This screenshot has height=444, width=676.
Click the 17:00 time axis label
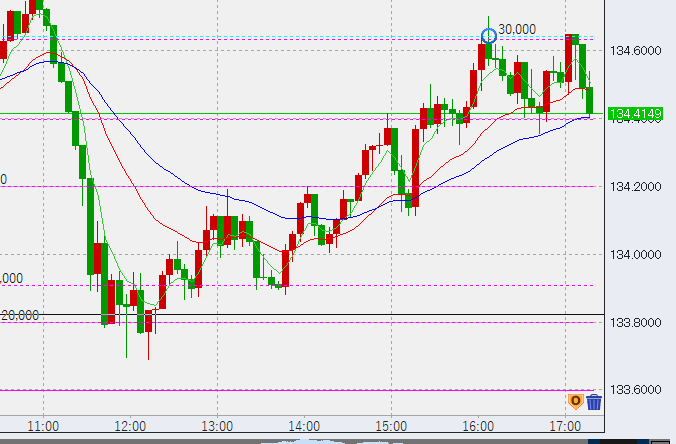pos(564,424)
